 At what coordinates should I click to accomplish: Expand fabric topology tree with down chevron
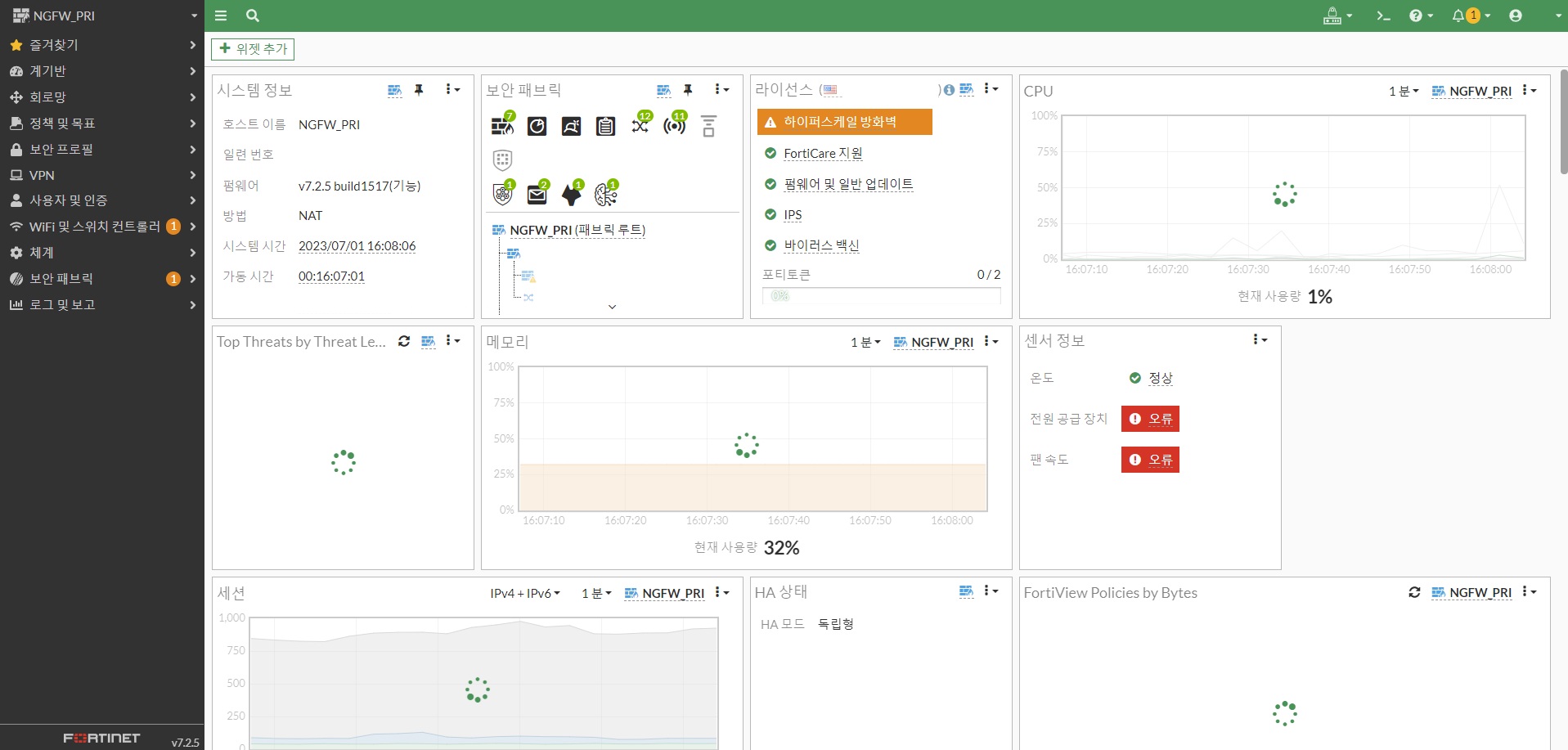point(612,307)
